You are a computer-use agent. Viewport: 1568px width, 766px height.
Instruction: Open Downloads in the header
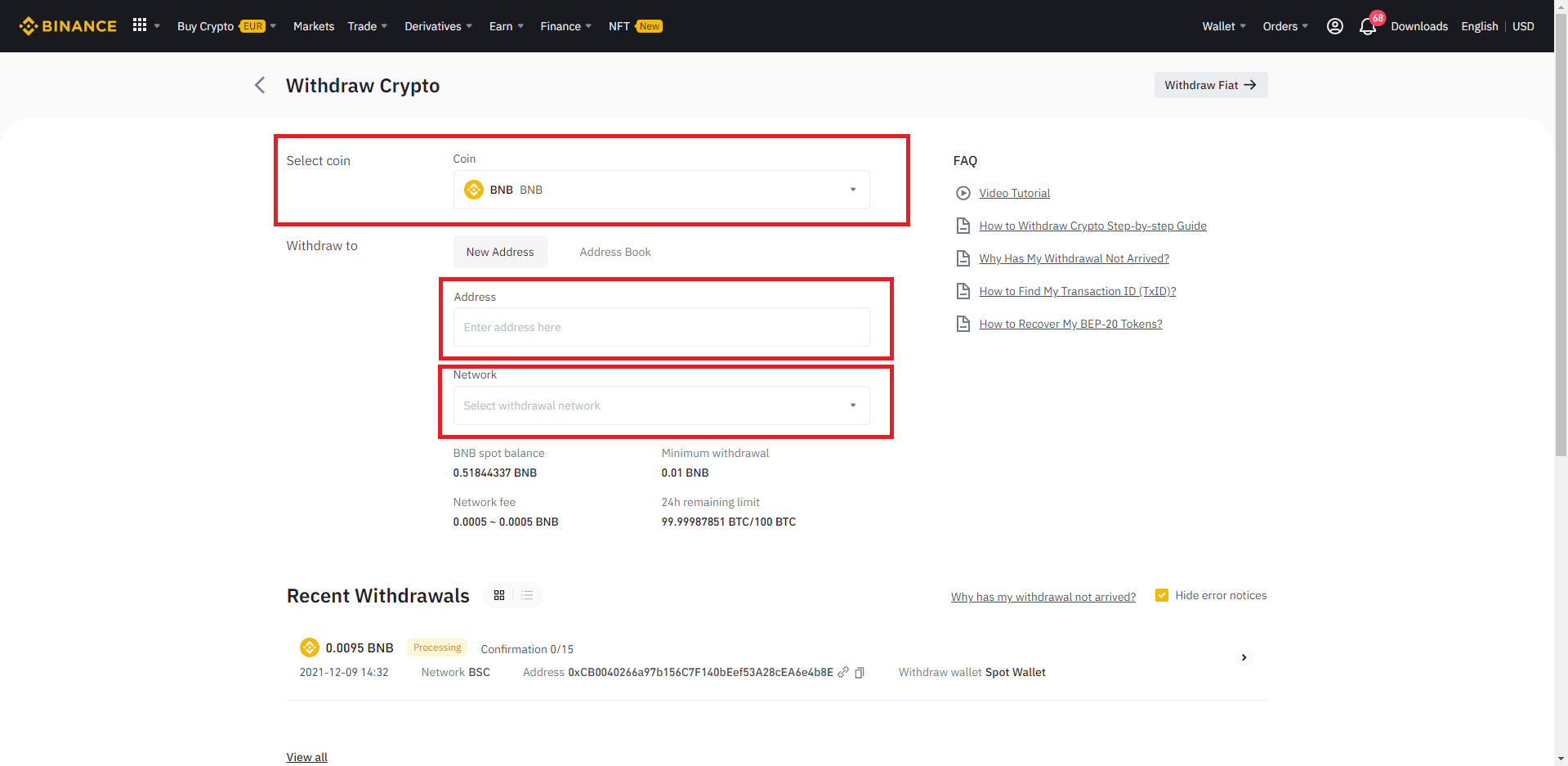1419,26
